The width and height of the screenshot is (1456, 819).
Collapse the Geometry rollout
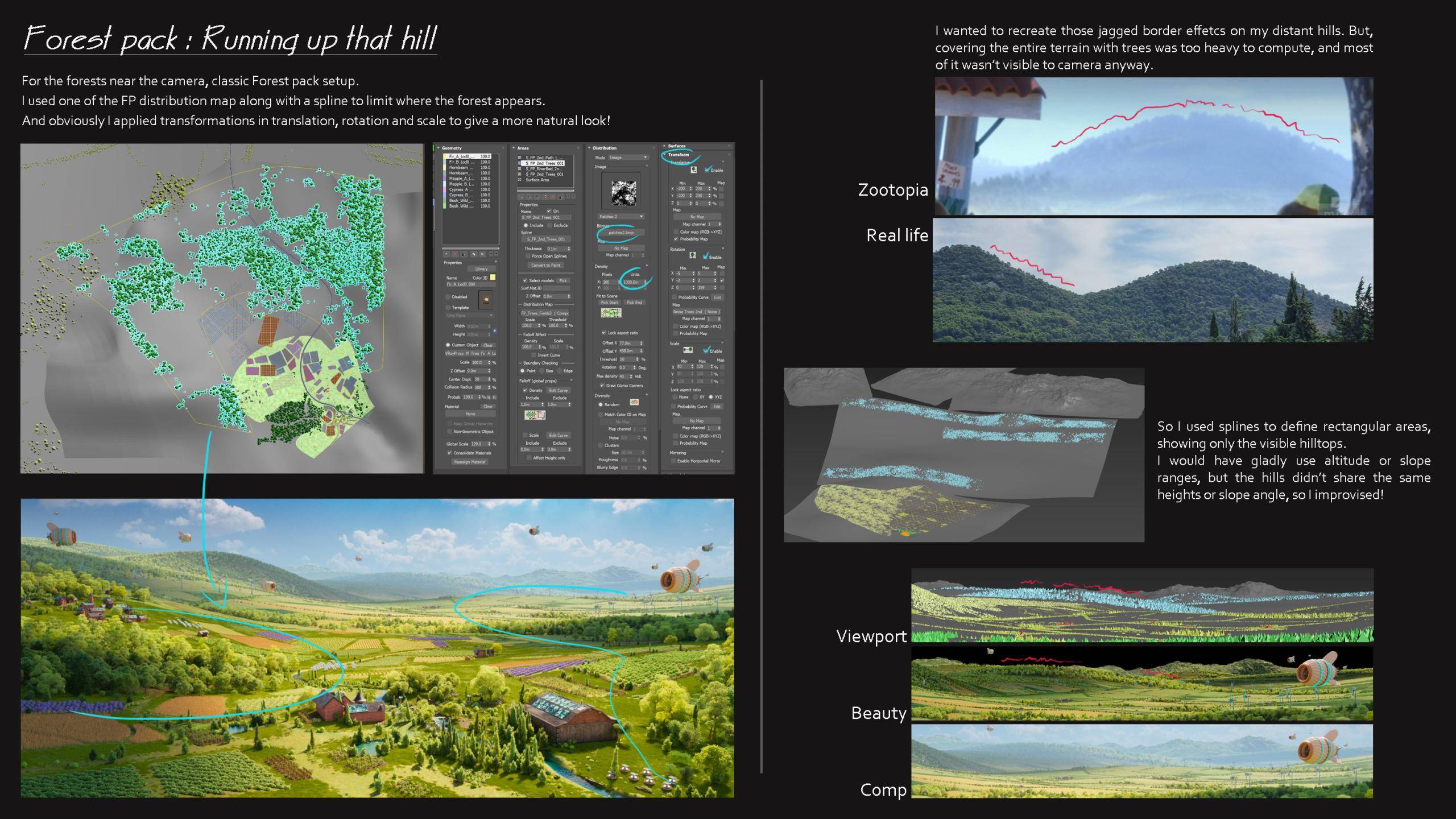click(x=438, y=148)
